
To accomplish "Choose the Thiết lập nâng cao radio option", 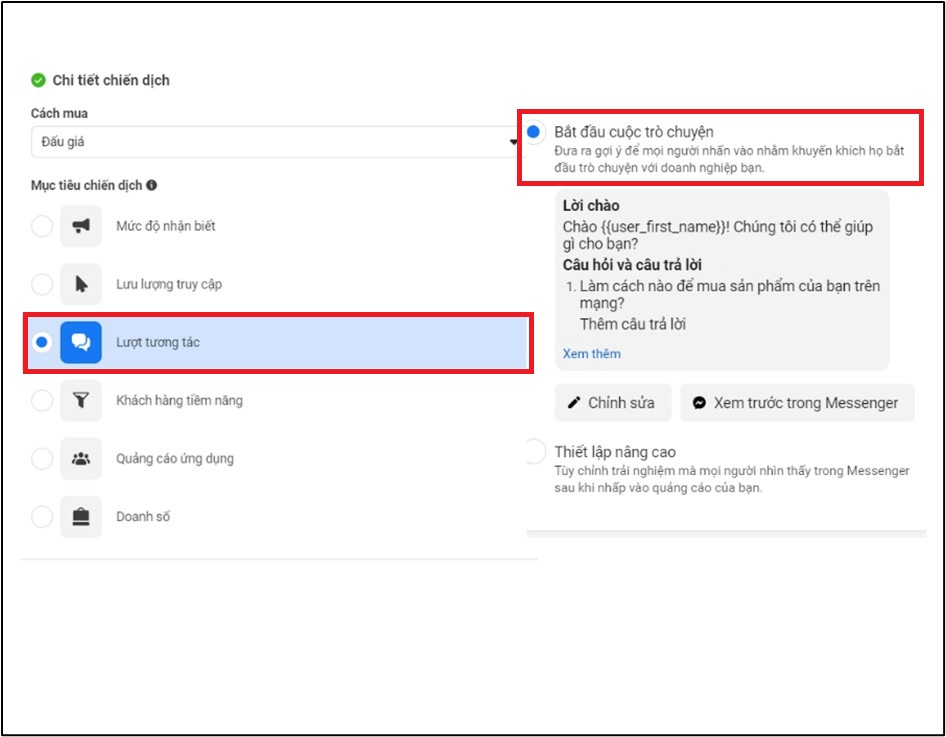I will click(535, 451).
